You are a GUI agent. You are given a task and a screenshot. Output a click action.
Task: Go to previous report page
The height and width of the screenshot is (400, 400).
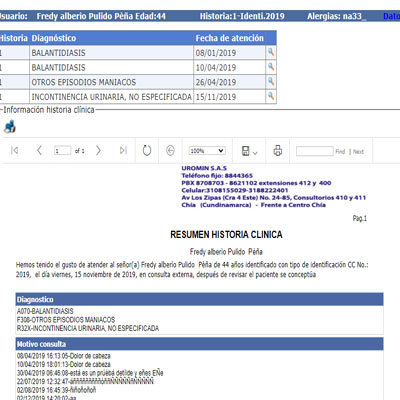click(x=39, y=150)
